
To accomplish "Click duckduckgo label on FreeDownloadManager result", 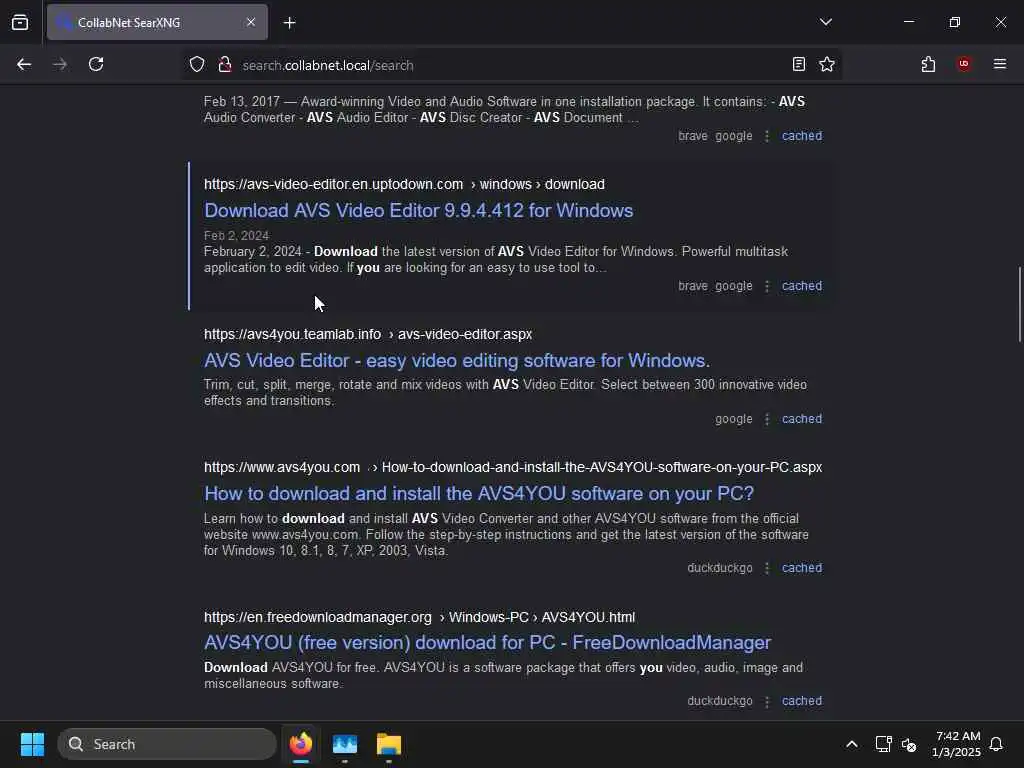I will click(720, 701).
